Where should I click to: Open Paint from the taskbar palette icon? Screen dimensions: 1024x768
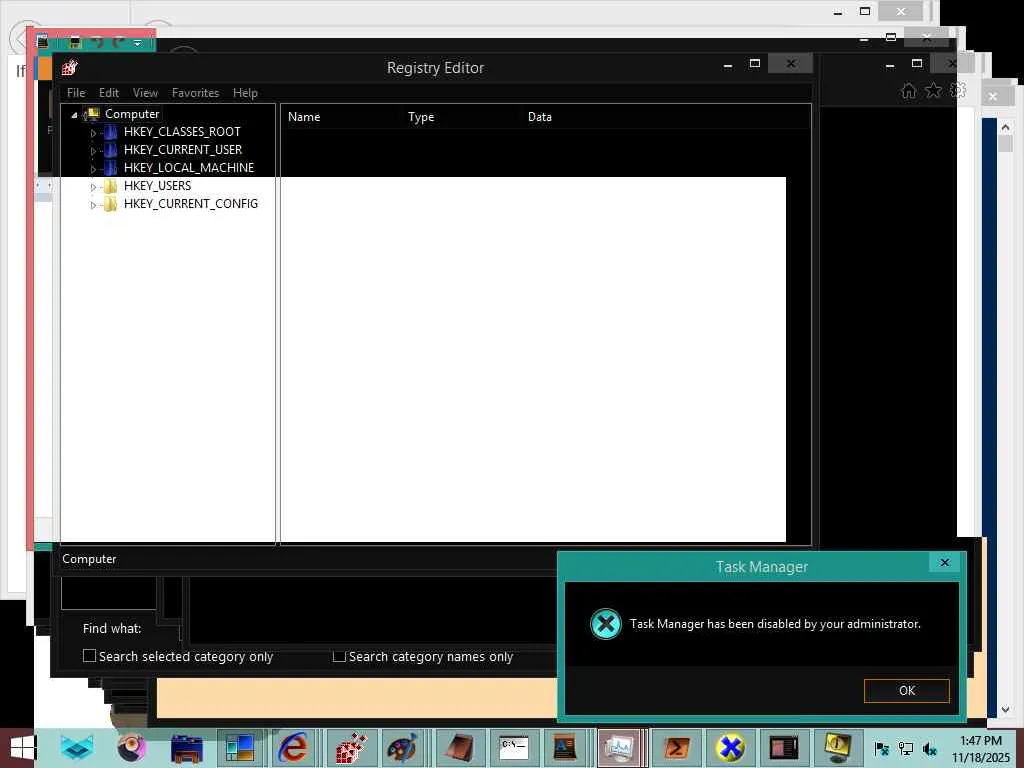402,748
